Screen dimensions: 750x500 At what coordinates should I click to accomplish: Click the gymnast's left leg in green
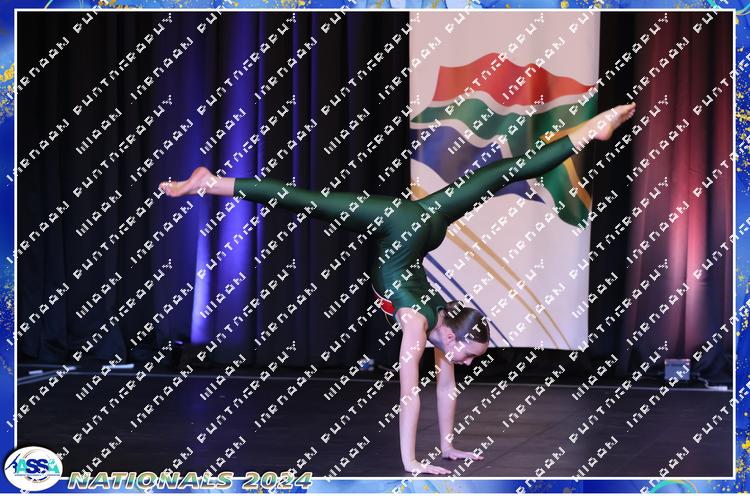[x=300, y=198]
